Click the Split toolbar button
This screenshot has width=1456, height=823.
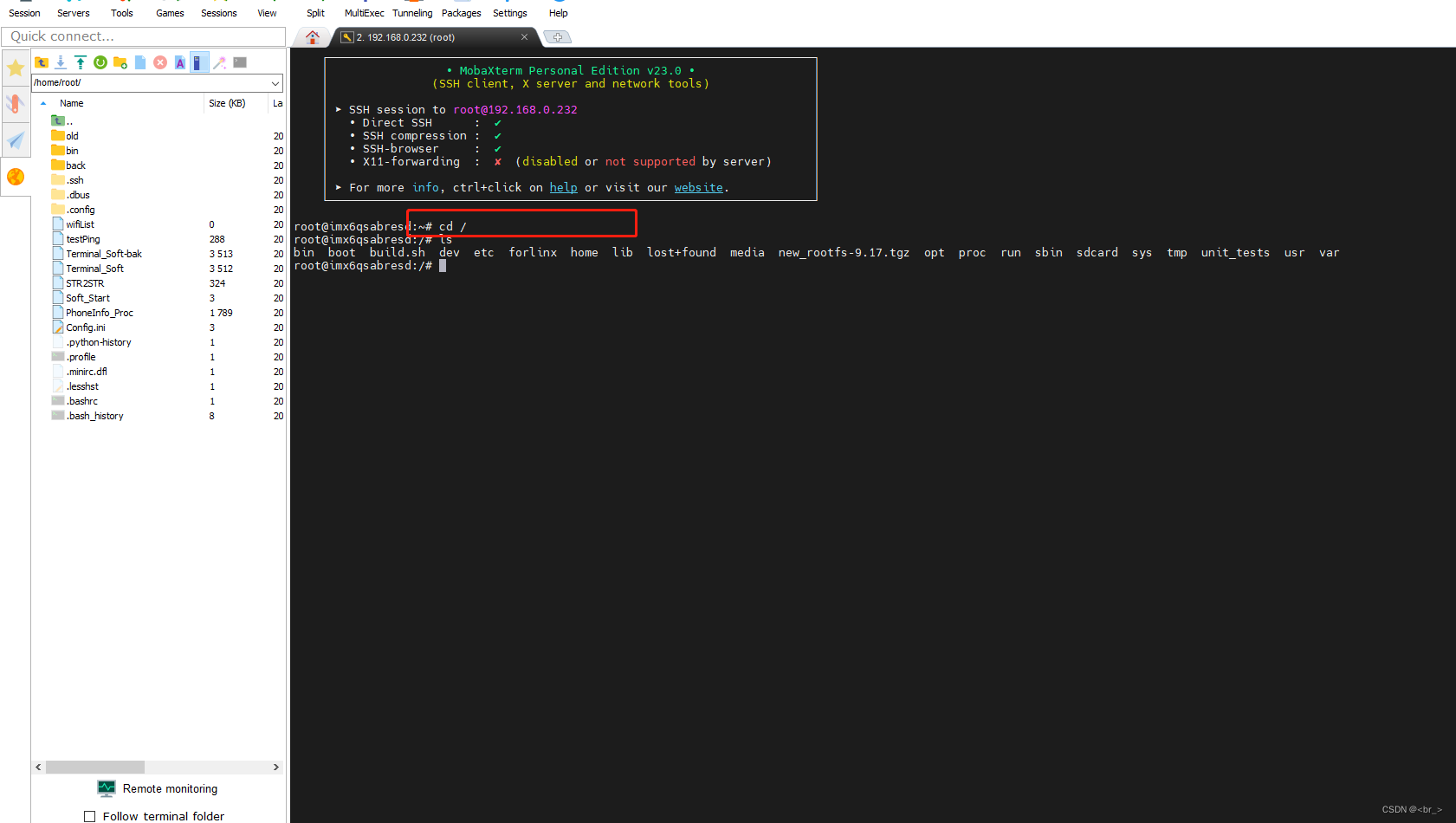pyautogui.click(x=315, y=13)
